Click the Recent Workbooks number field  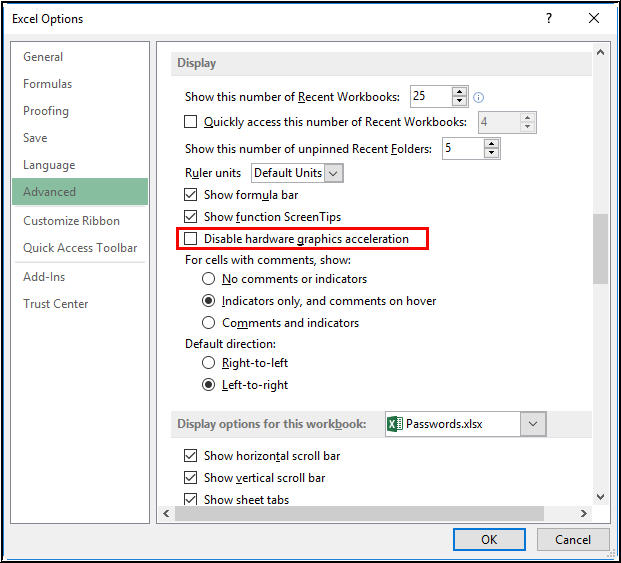pyautogui.click(x=431, y=96)
